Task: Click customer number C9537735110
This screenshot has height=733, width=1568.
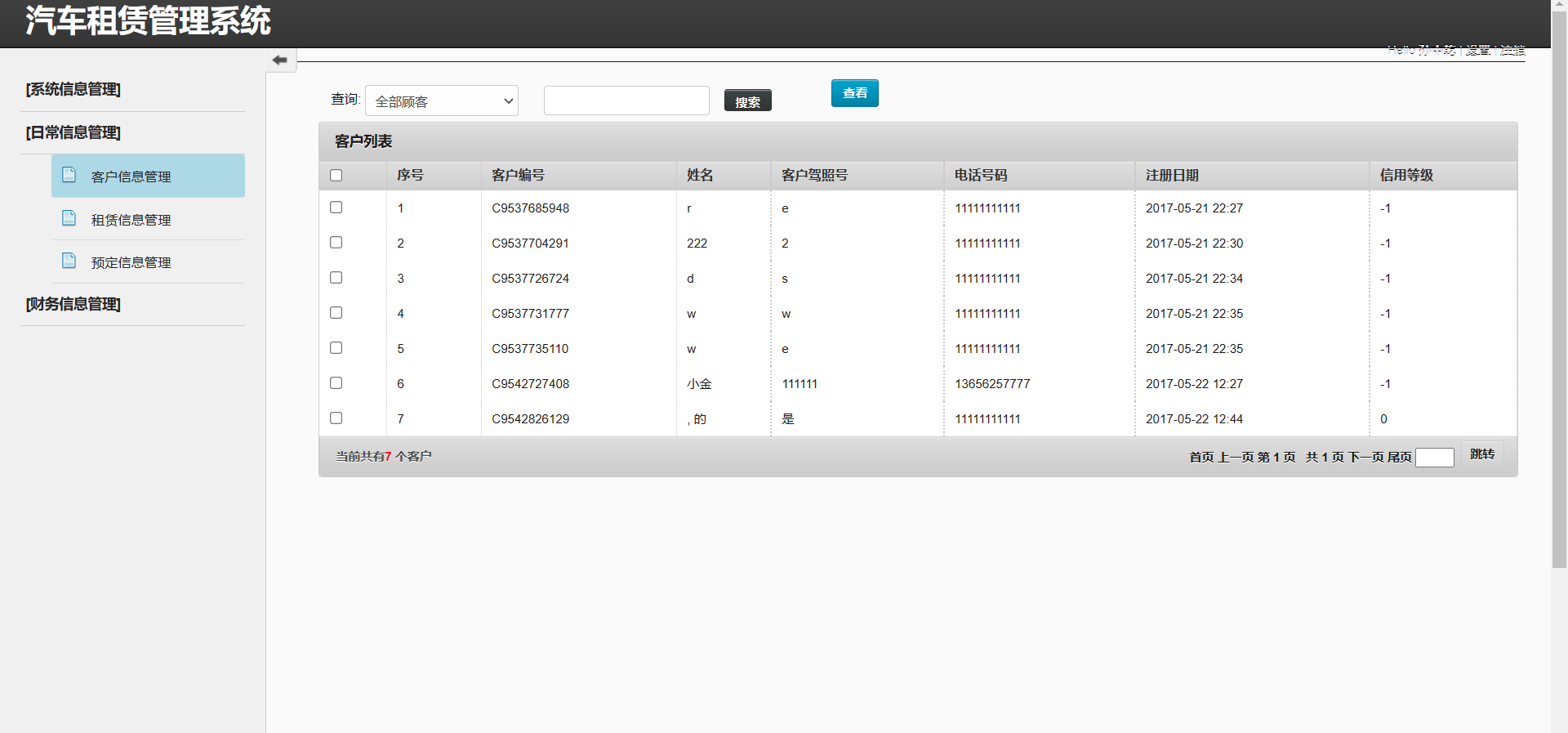Action: pos(530,349)
